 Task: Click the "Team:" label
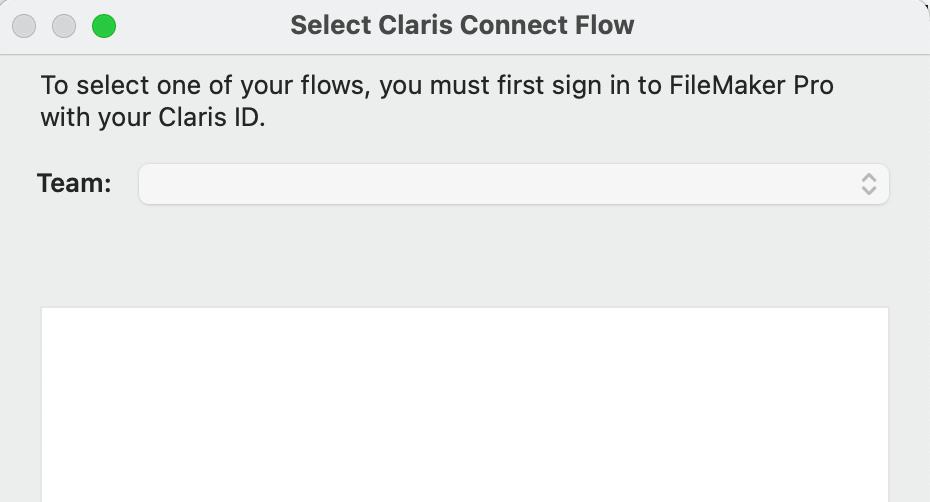74,184
